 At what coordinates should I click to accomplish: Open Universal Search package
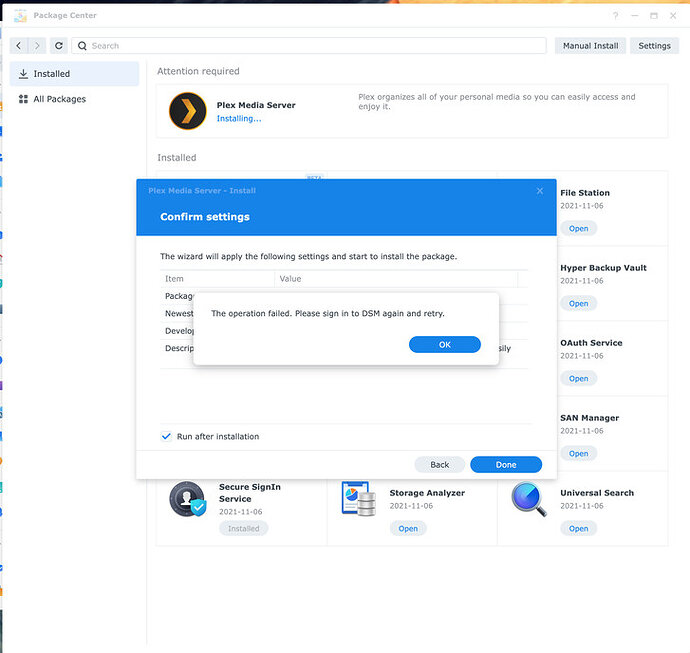[x=578, y=529]
